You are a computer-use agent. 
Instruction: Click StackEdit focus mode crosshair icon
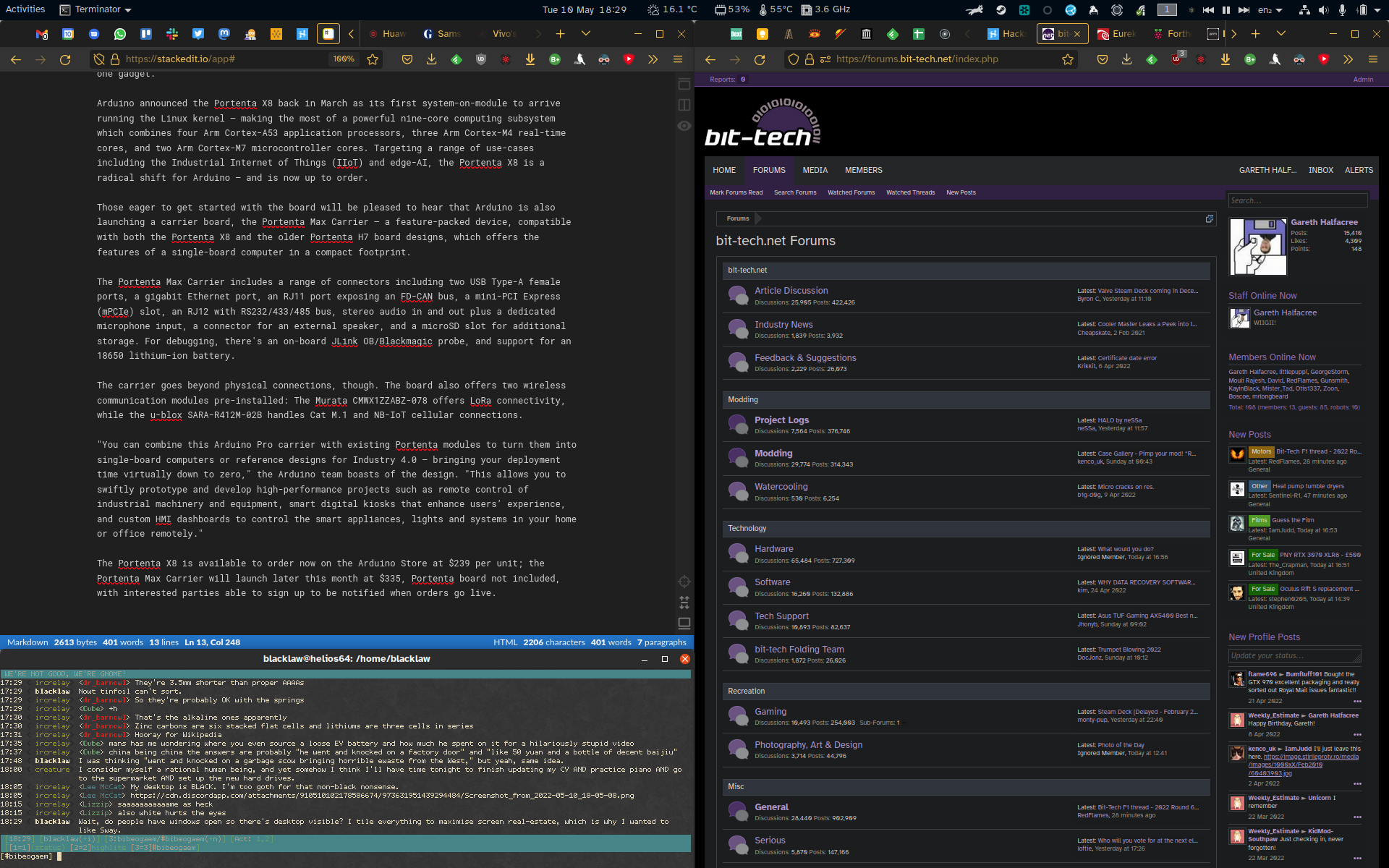[684, 582]
